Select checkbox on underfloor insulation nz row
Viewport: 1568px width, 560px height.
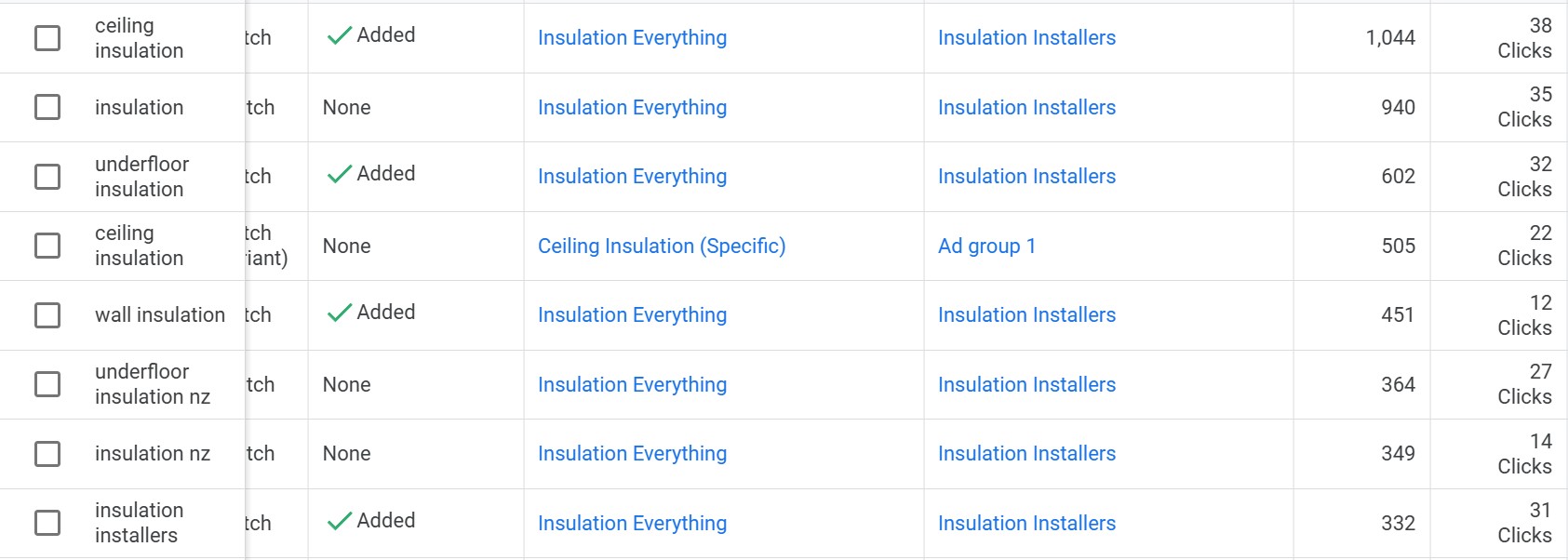(x=47, y=384)
